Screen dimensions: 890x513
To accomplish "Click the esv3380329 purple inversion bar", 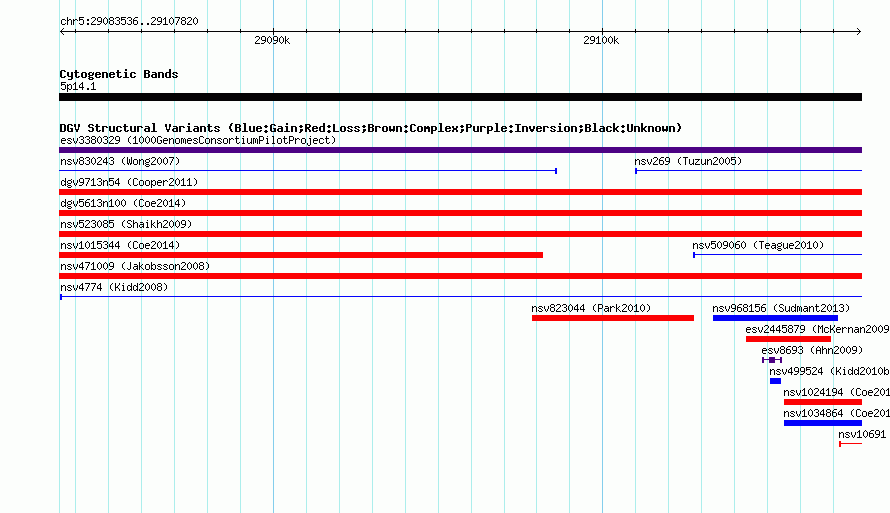I will (x=460, y=150).
